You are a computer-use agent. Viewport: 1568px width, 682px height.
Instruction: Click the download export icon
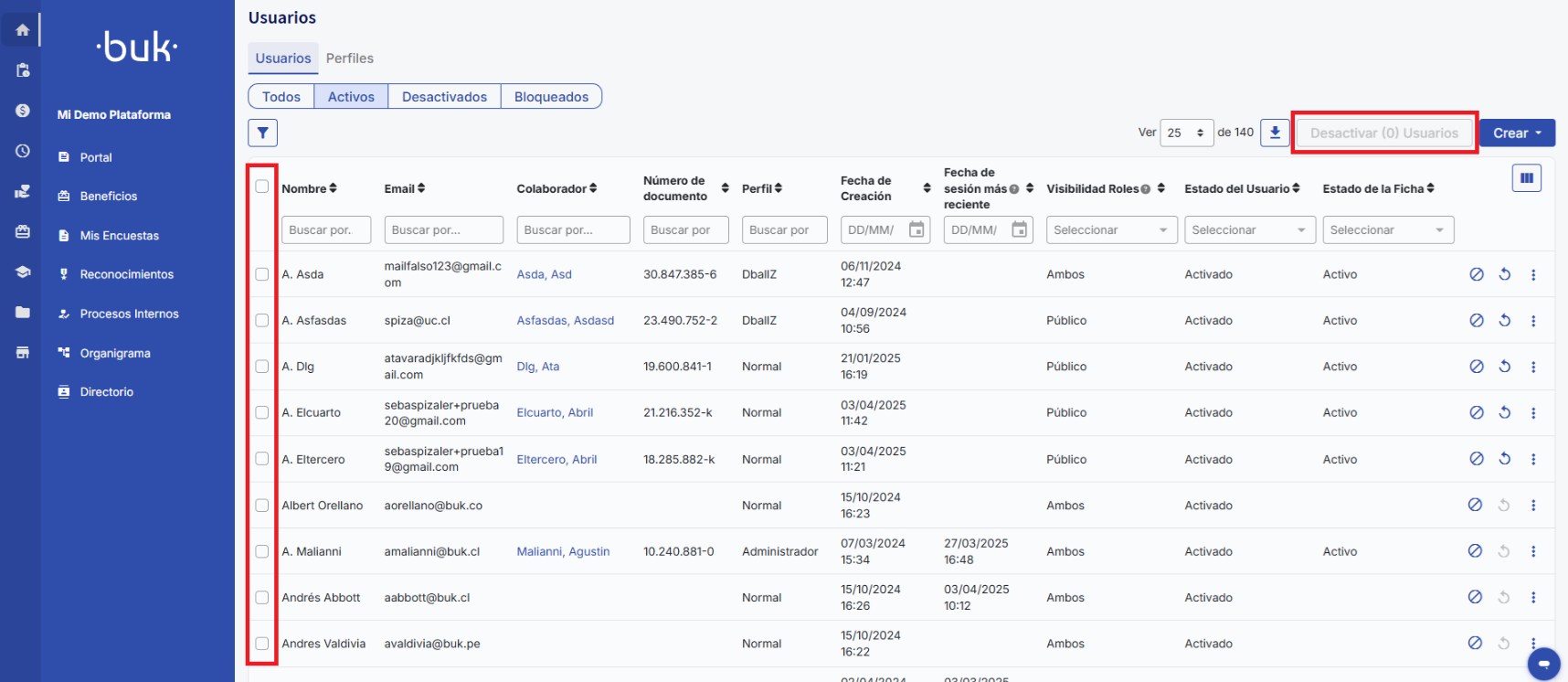pyautogui.click(x=1275, y=133)
